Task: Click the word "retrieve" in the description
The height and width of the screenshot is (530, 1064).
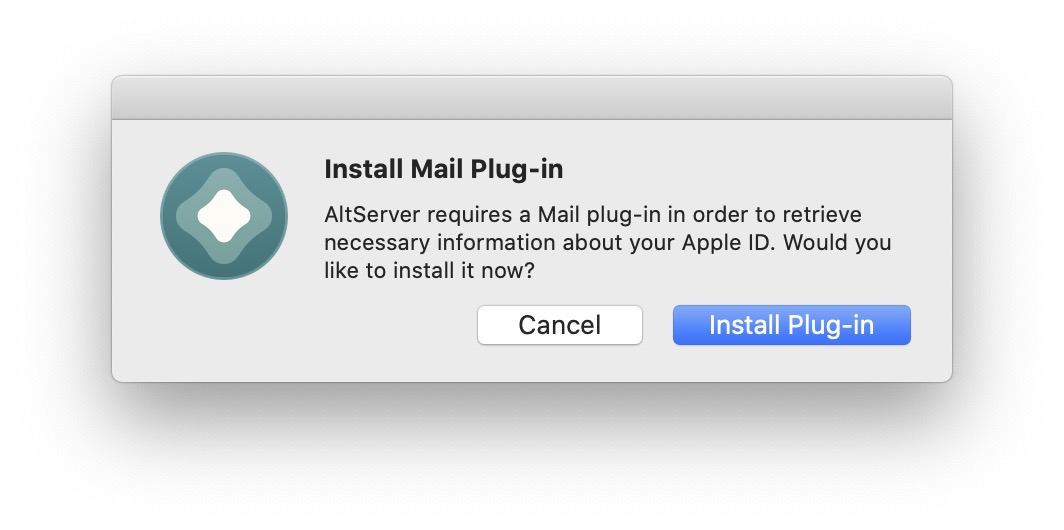Action: [819, 215]
